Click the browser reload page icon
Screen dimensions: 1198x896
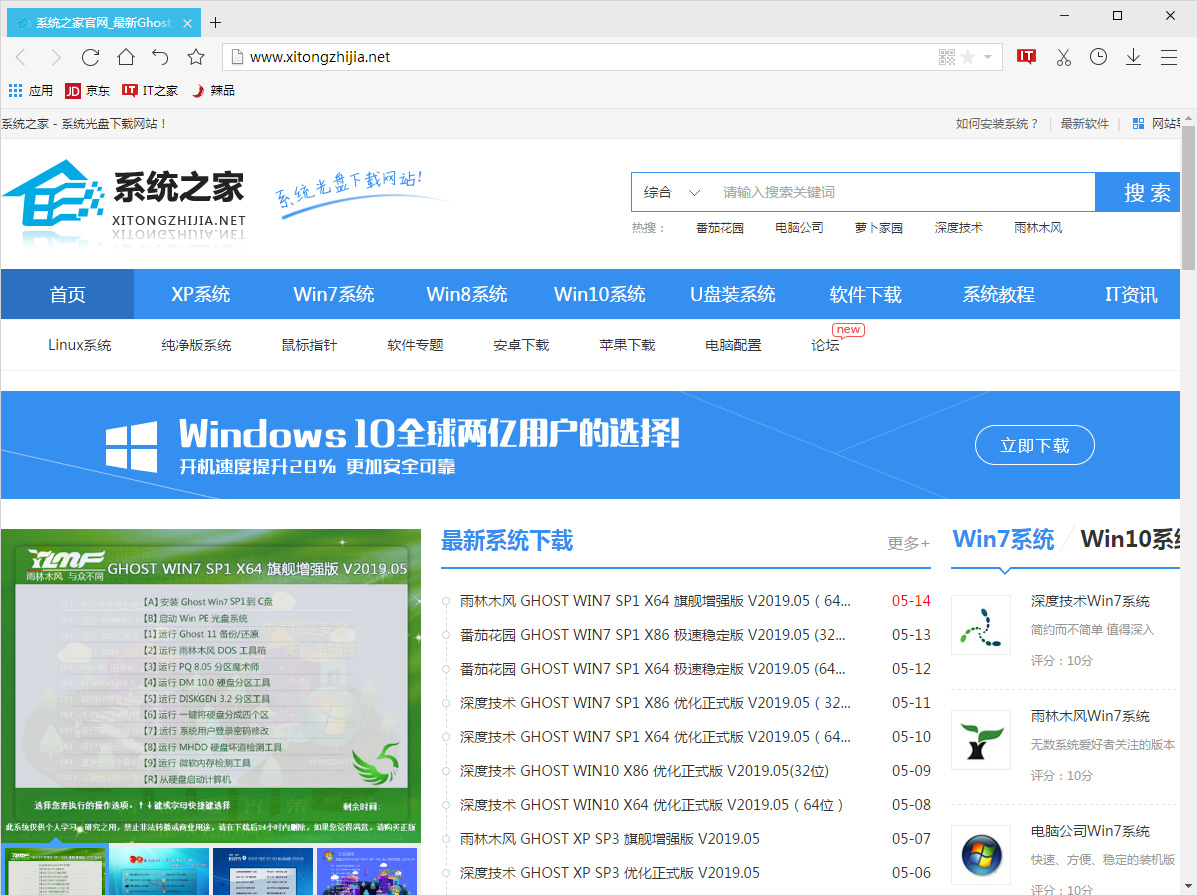click(90, 57)
